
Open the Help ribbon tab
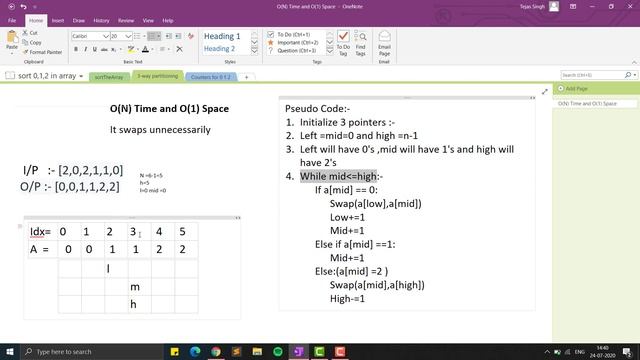(x=168, y=20)
